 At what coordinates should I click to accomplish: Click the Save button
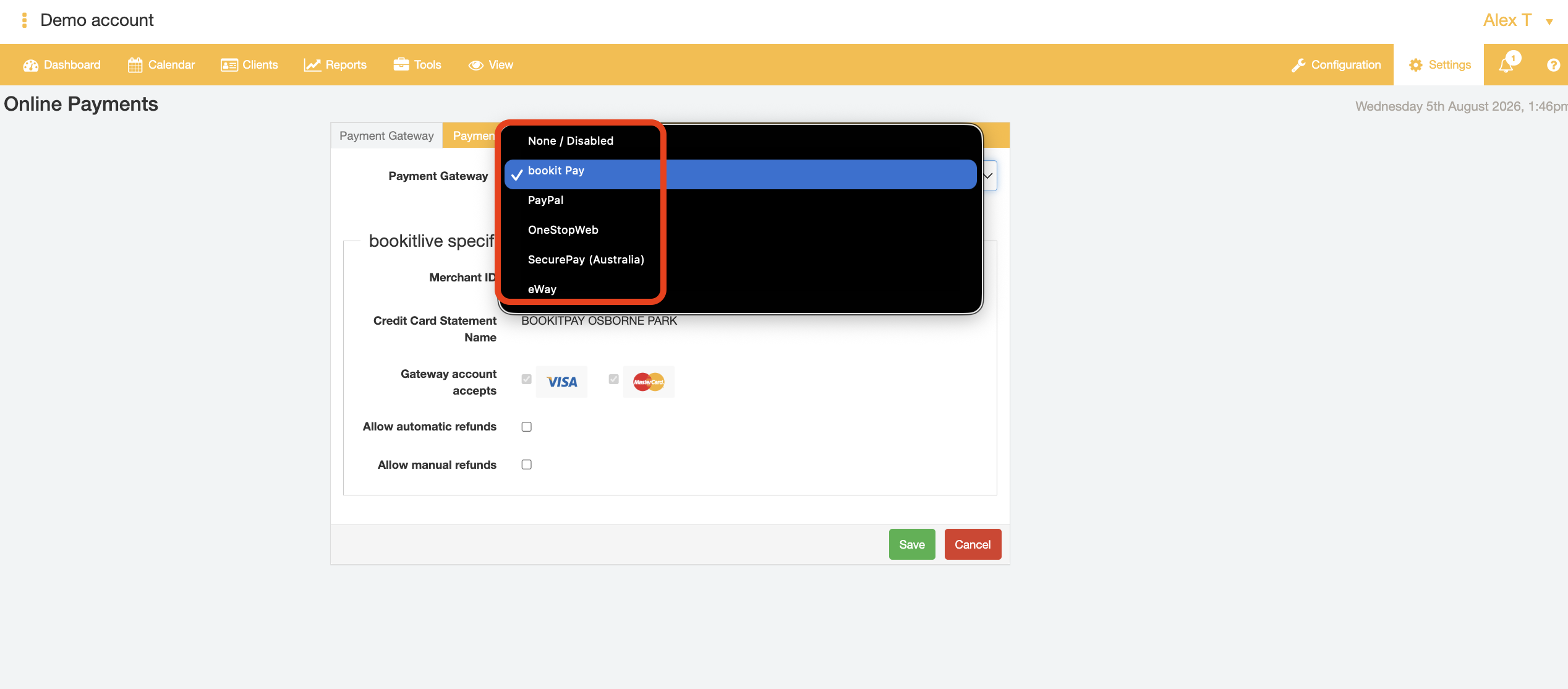(912, 544)
